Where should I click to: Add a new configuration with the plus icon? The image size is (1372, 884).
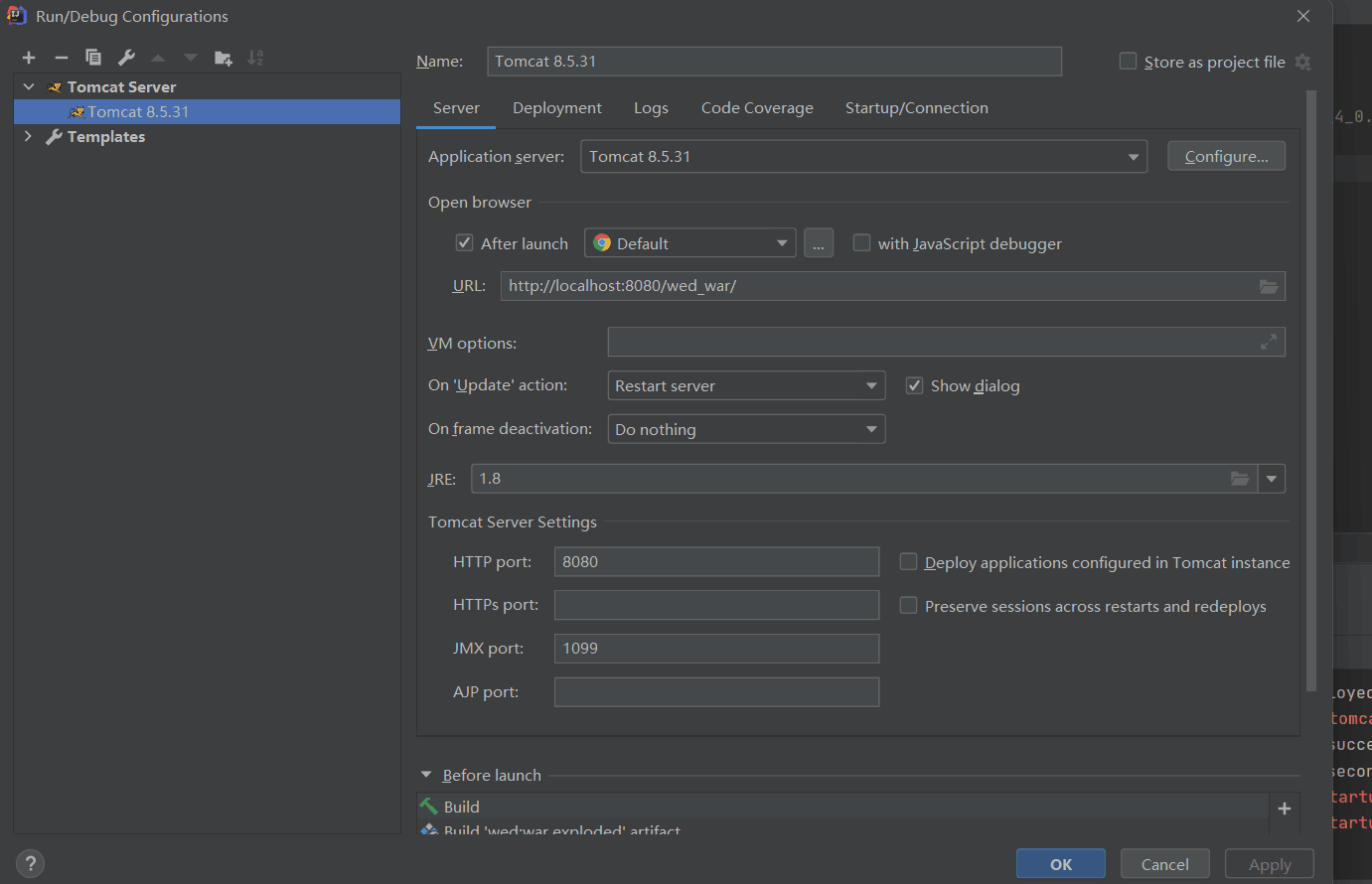[29, 58]
